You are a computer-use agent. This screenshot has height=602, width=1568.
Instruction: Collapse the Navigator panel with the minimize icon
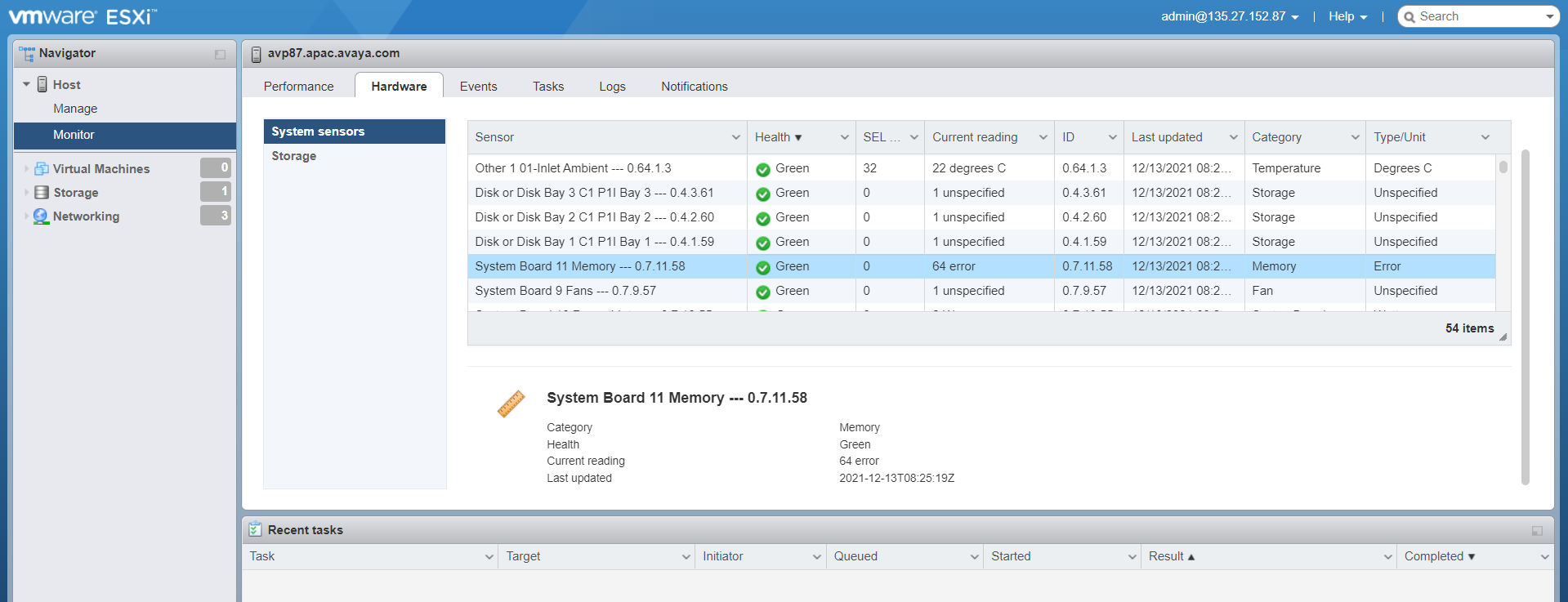[220, 54]
